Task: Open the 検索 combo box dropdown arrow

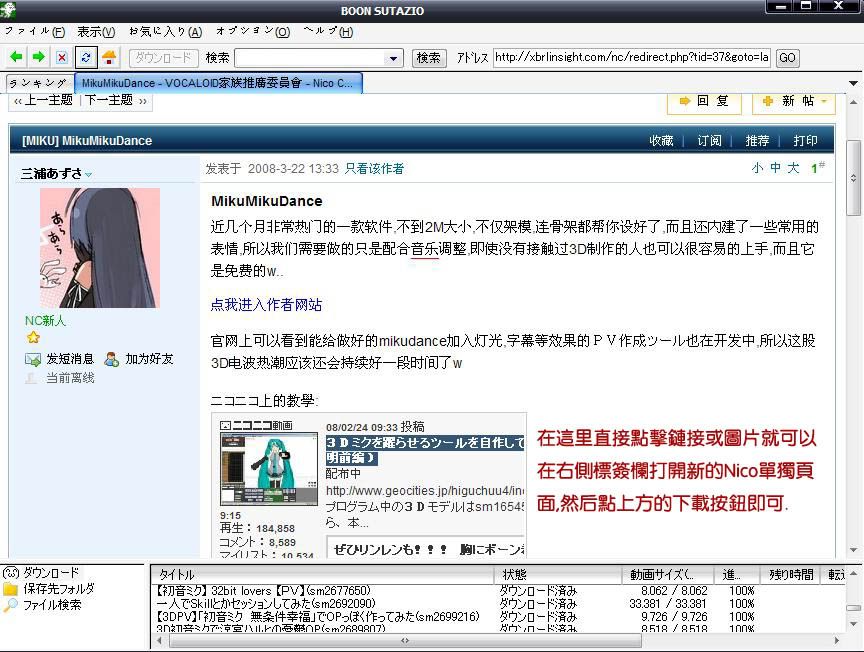Action: (393, 58)
